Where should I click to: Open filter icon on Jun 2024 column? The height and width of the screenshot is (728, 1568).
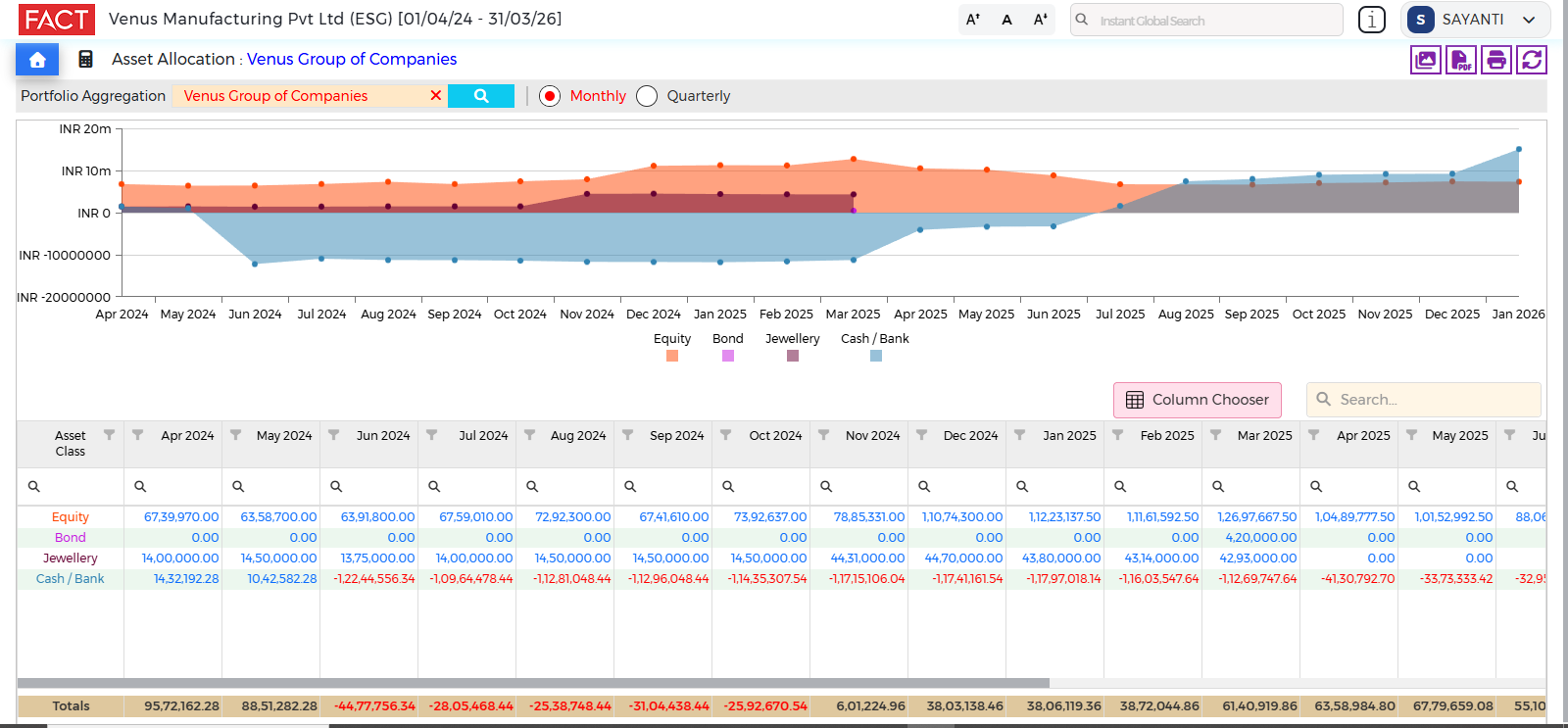[x=334, y=435]
